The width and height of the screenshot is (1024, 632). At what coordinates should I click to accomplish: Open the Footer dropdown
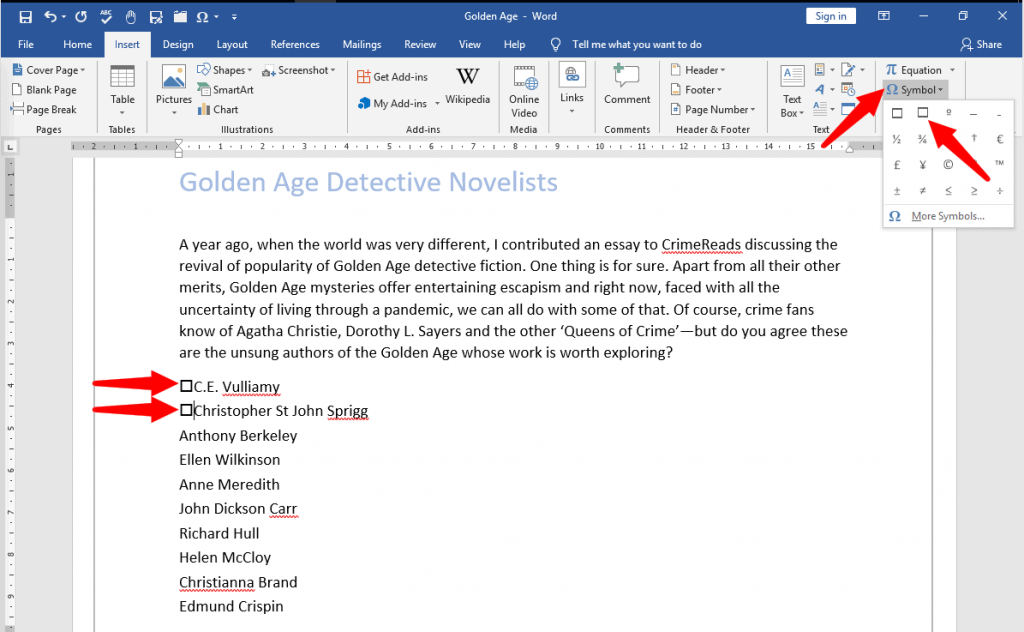click(696, 89)
